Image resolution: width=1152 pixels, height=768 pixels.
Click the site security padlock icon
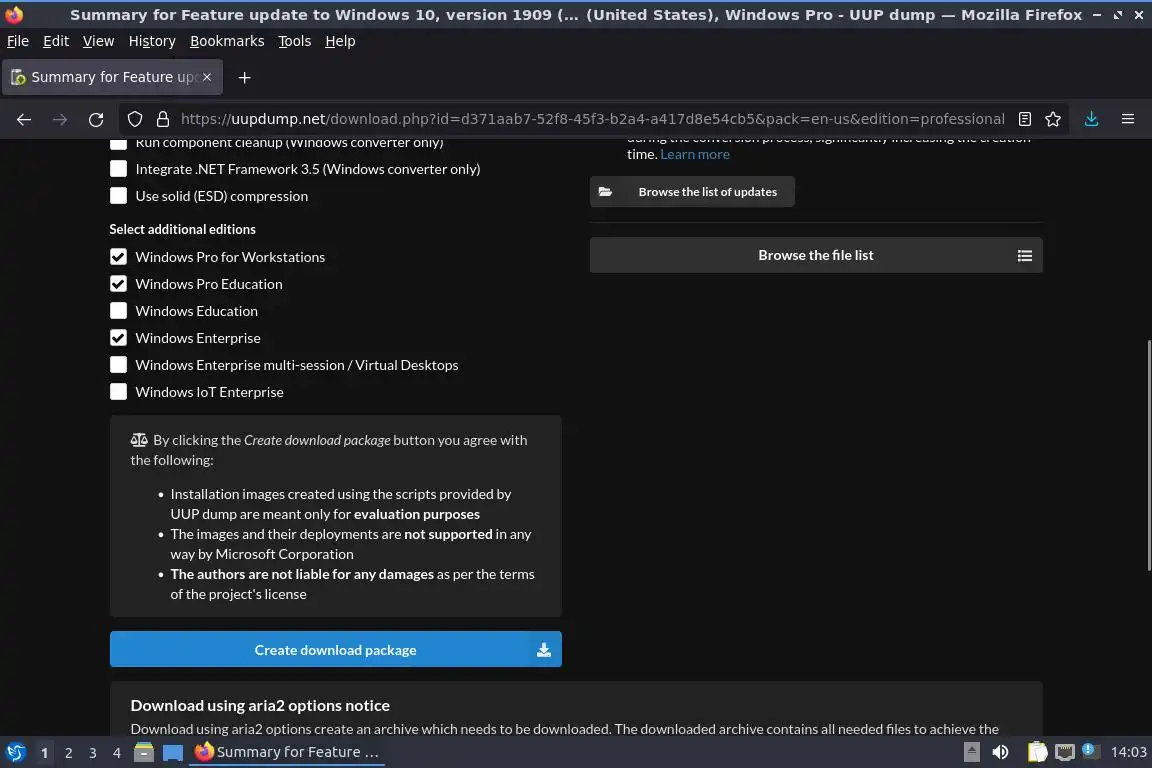(163, 119)
